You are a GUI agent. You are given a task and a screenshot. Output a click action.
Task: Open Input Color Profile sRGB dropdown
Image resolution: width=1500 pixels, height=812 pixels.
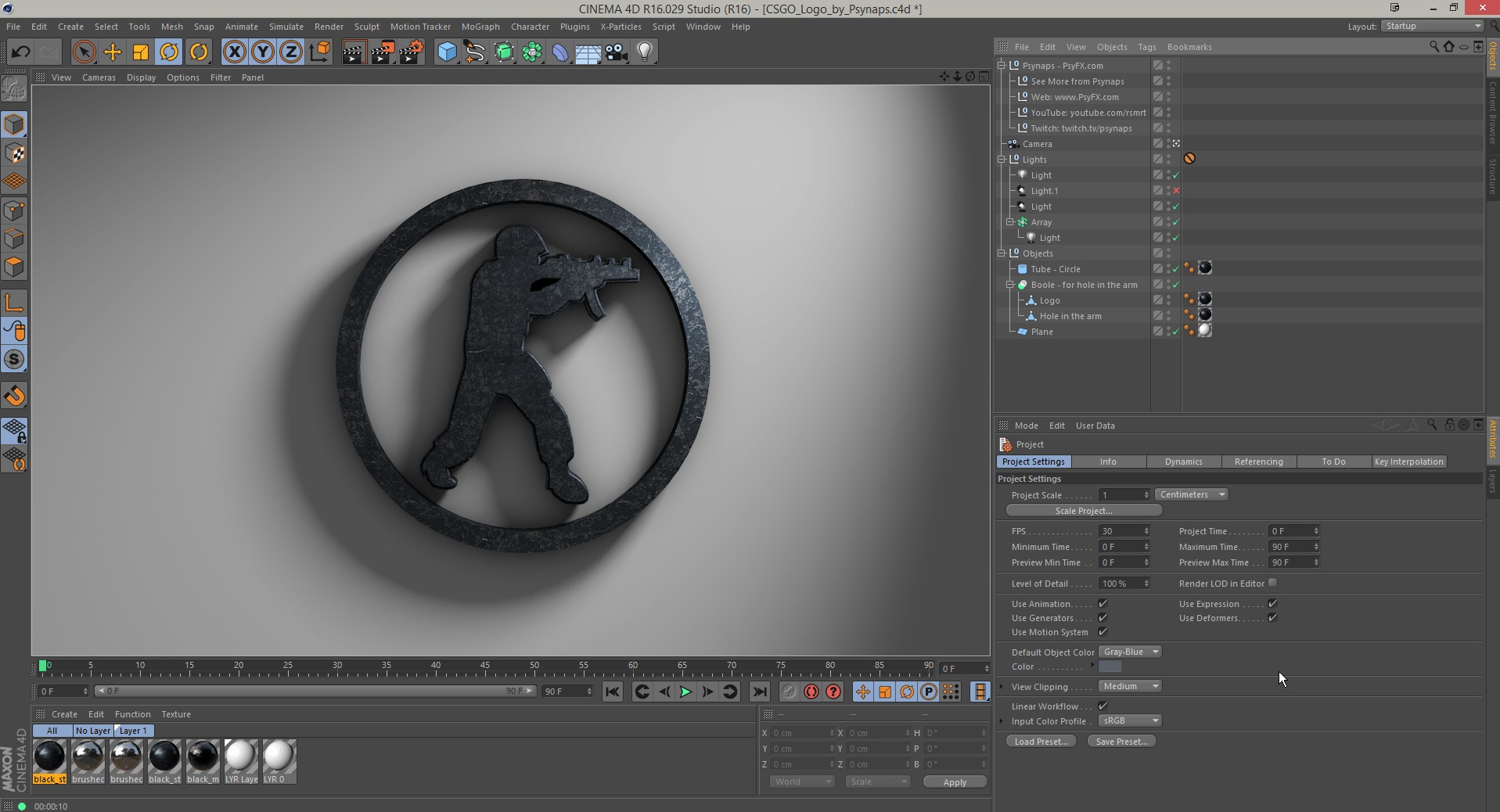[x=1130, y=720]
